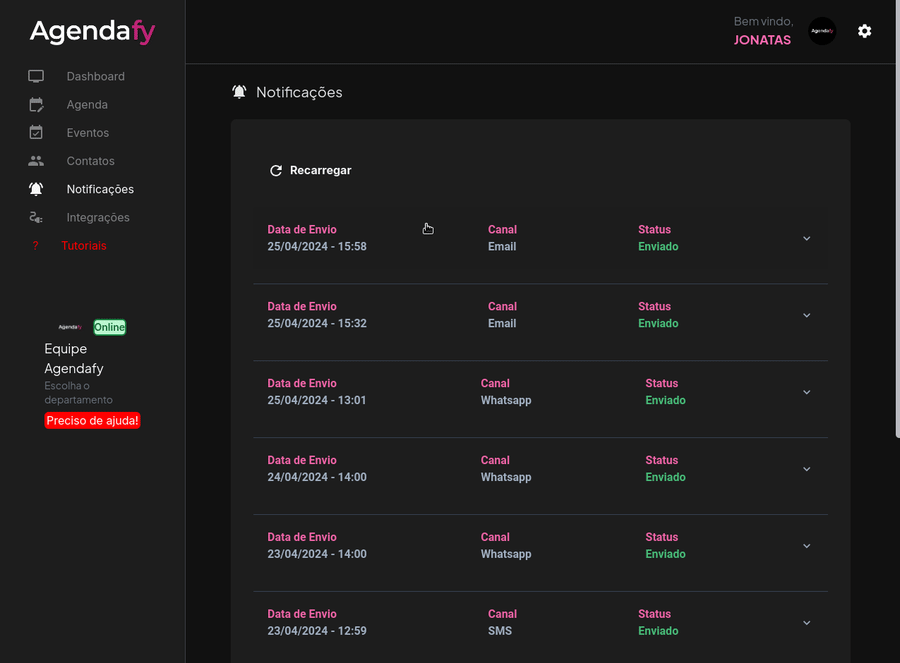900x663 pixels.
Task: Click the Agenda calendar icon in sidebar
Action: [36, 104]
